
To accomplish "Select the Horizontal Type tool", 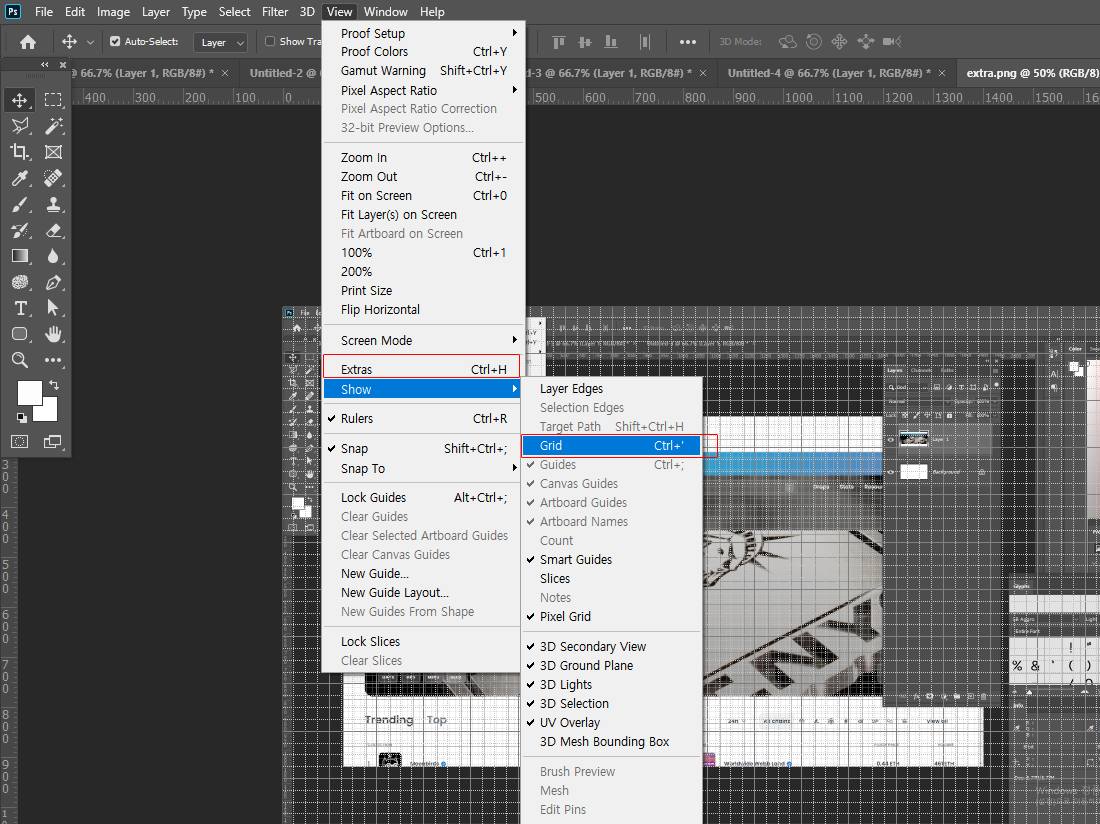I will click(x=20, y=309).
